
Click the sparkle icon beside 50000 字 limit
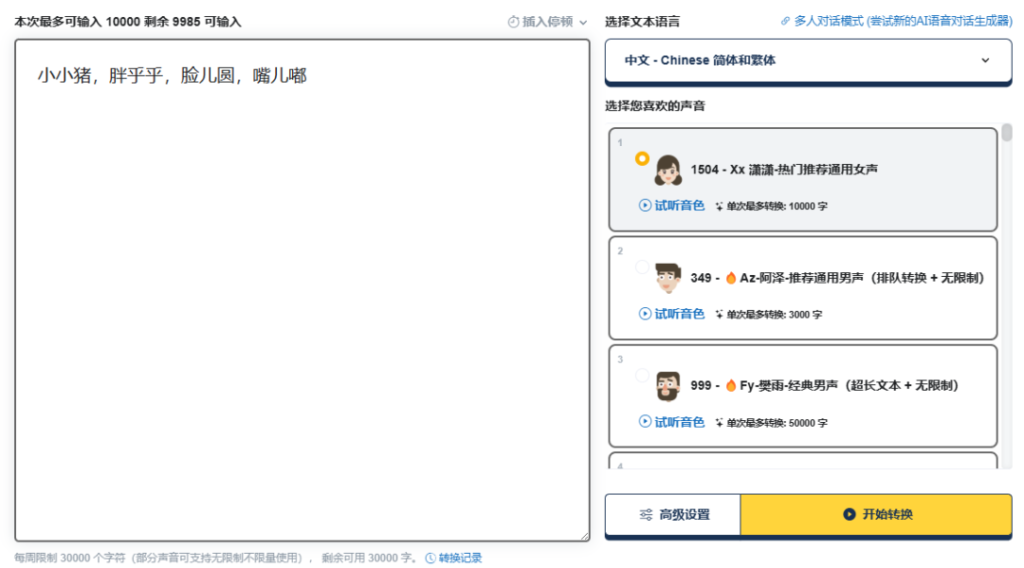(719, 423)
